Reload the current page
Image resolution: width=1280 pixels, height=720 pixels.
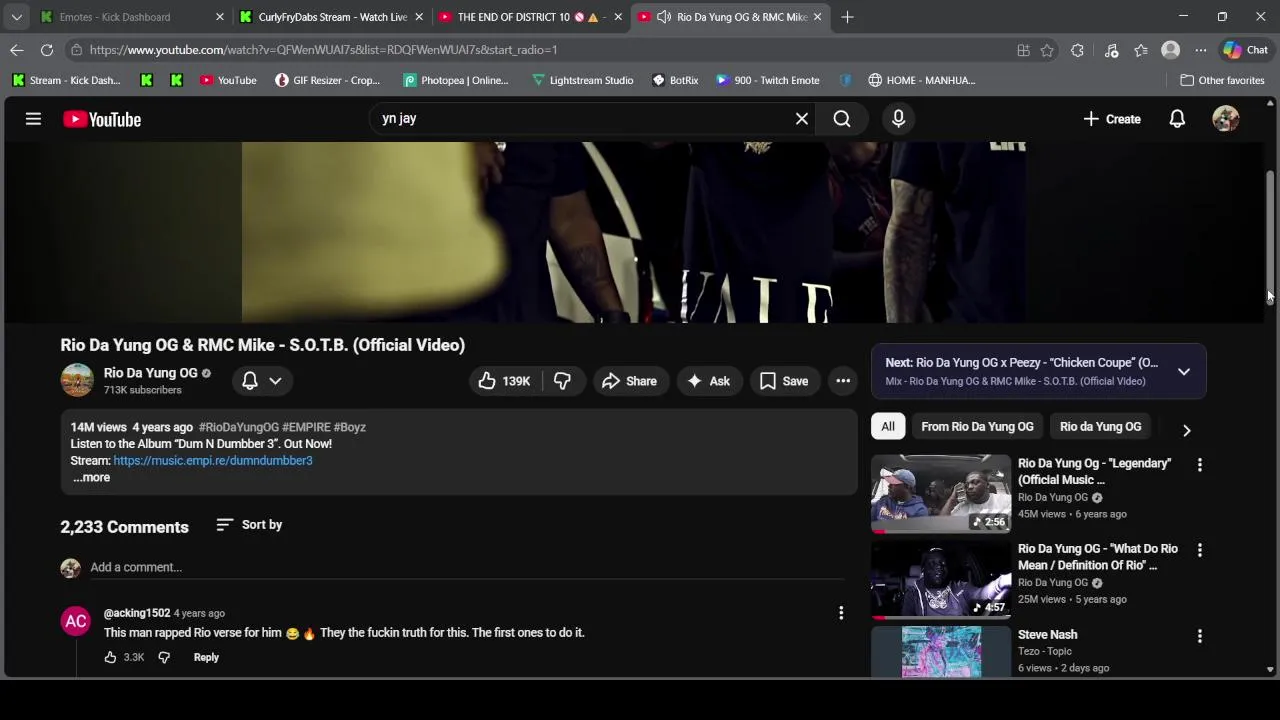[47, 50]
